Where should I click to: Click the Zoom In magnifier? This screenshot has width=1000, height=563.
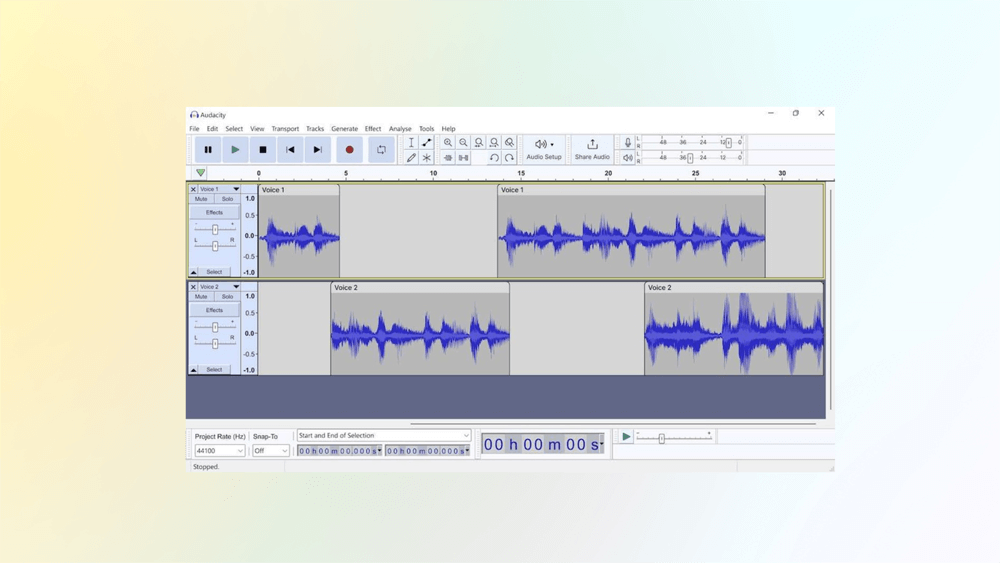coord(448,143)
